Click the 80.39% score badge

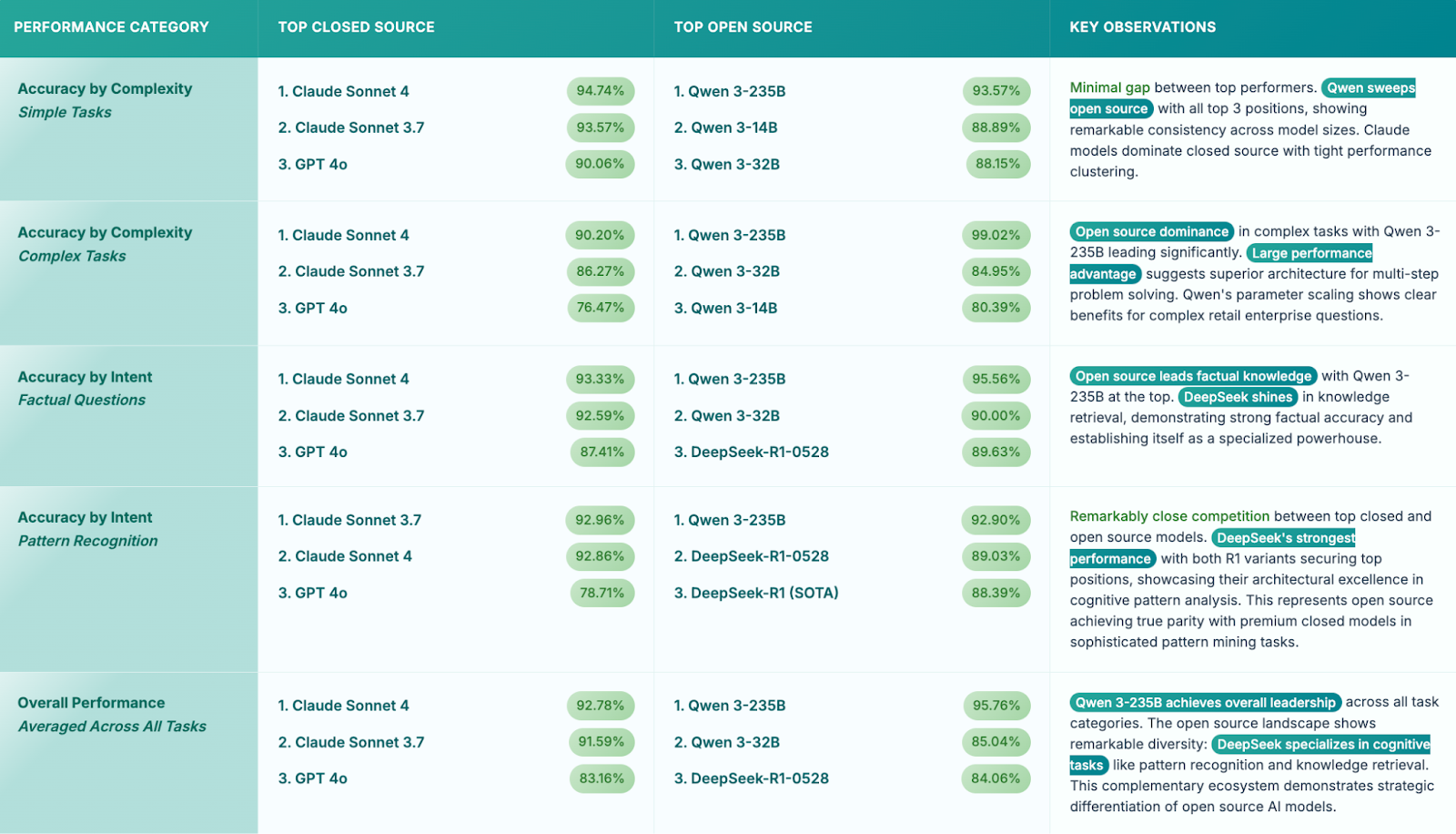pyautogui.click(x=996, y=308)
